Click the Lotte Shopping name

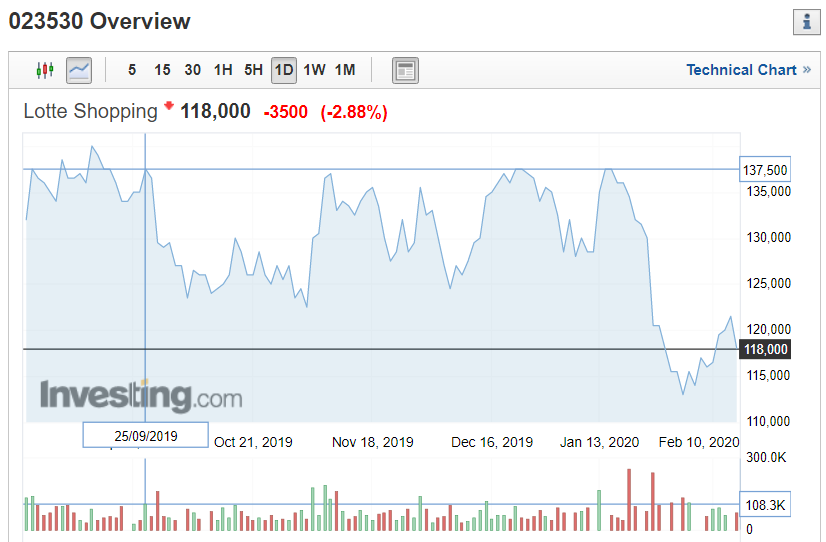[x=91, y=112]
